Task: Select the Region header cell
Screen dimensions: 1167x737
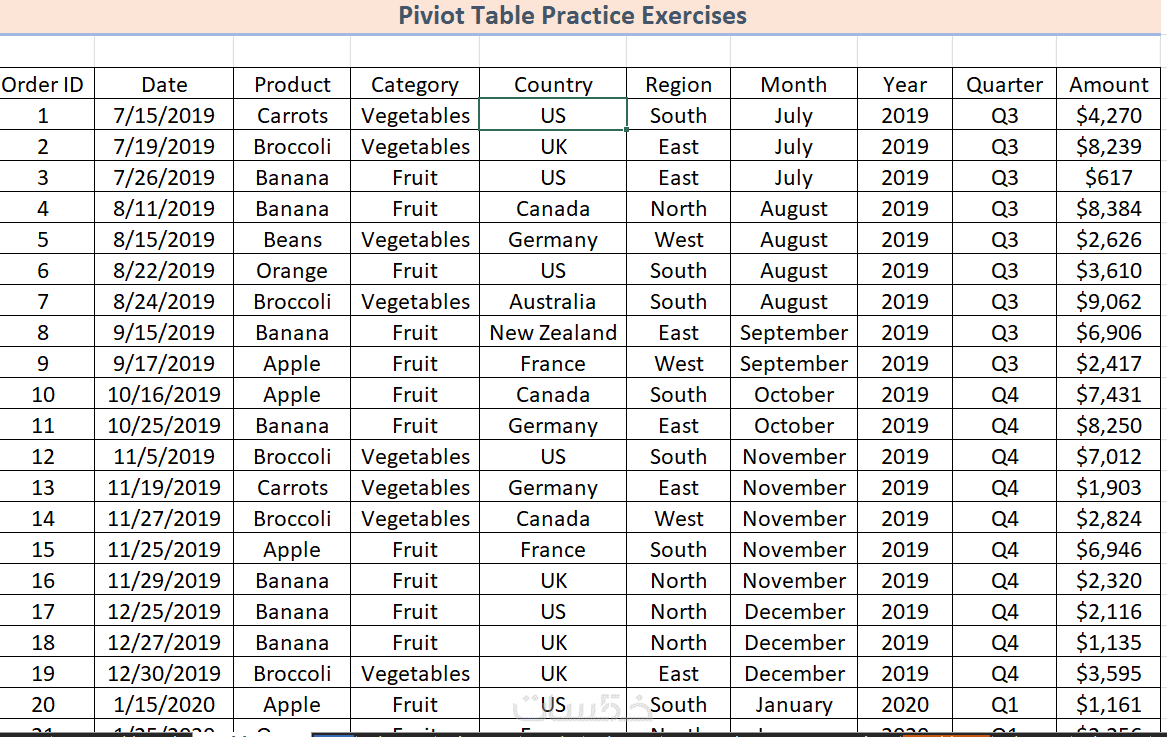Action: click(678, 85)
